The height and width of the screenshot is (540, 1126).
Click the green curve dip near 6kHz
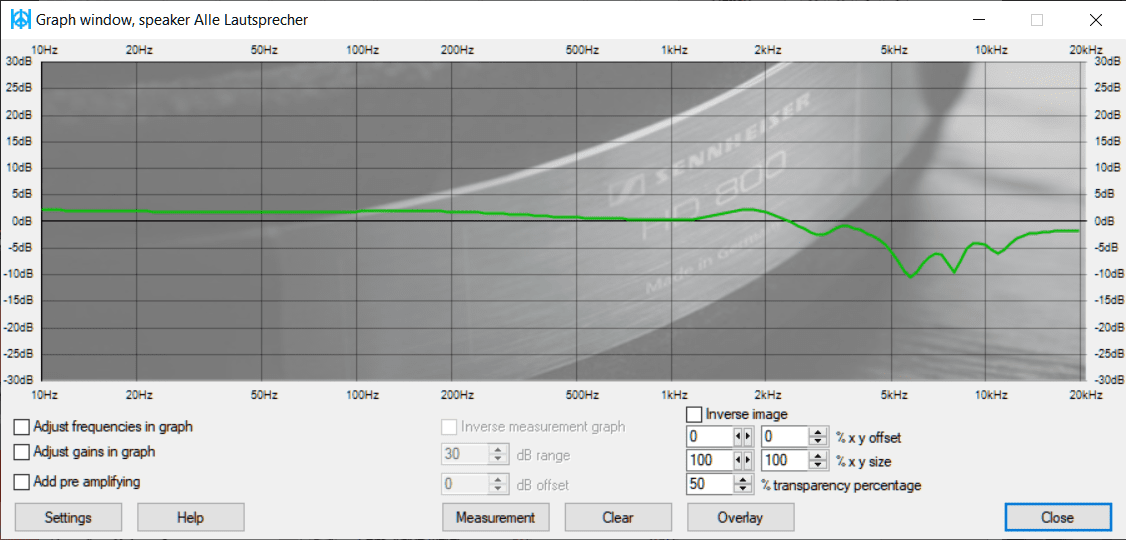pyautogui.click(x=911, y=276)
